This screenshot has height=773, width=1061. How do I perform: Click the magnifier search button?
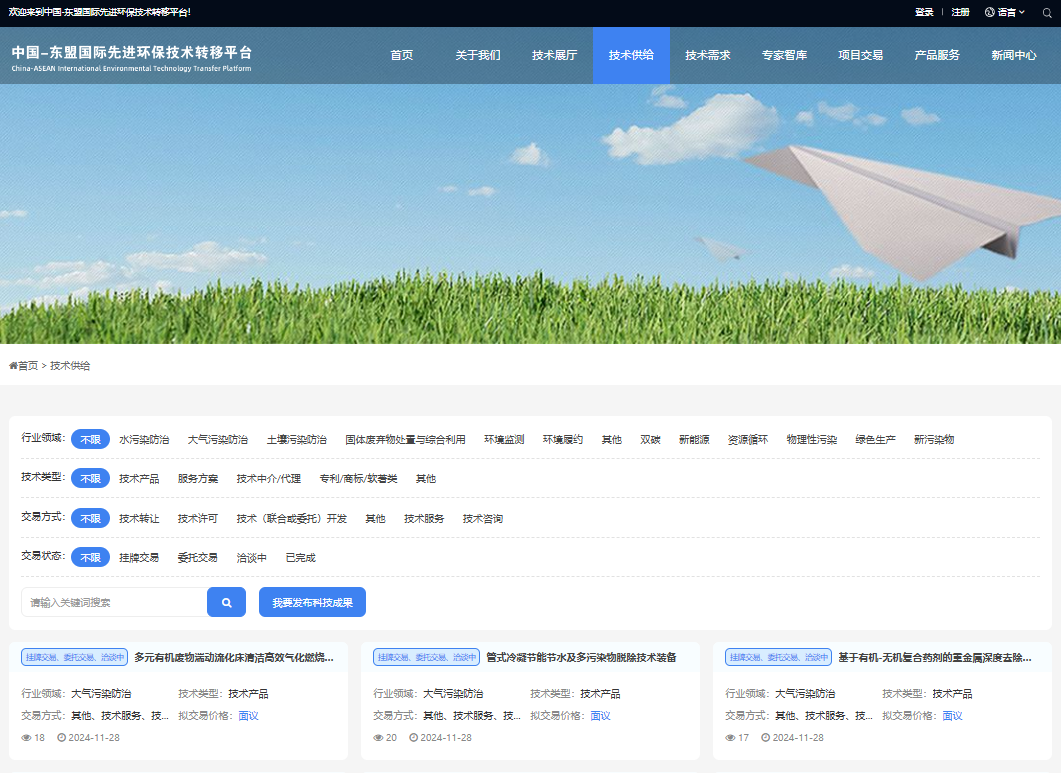226,602
